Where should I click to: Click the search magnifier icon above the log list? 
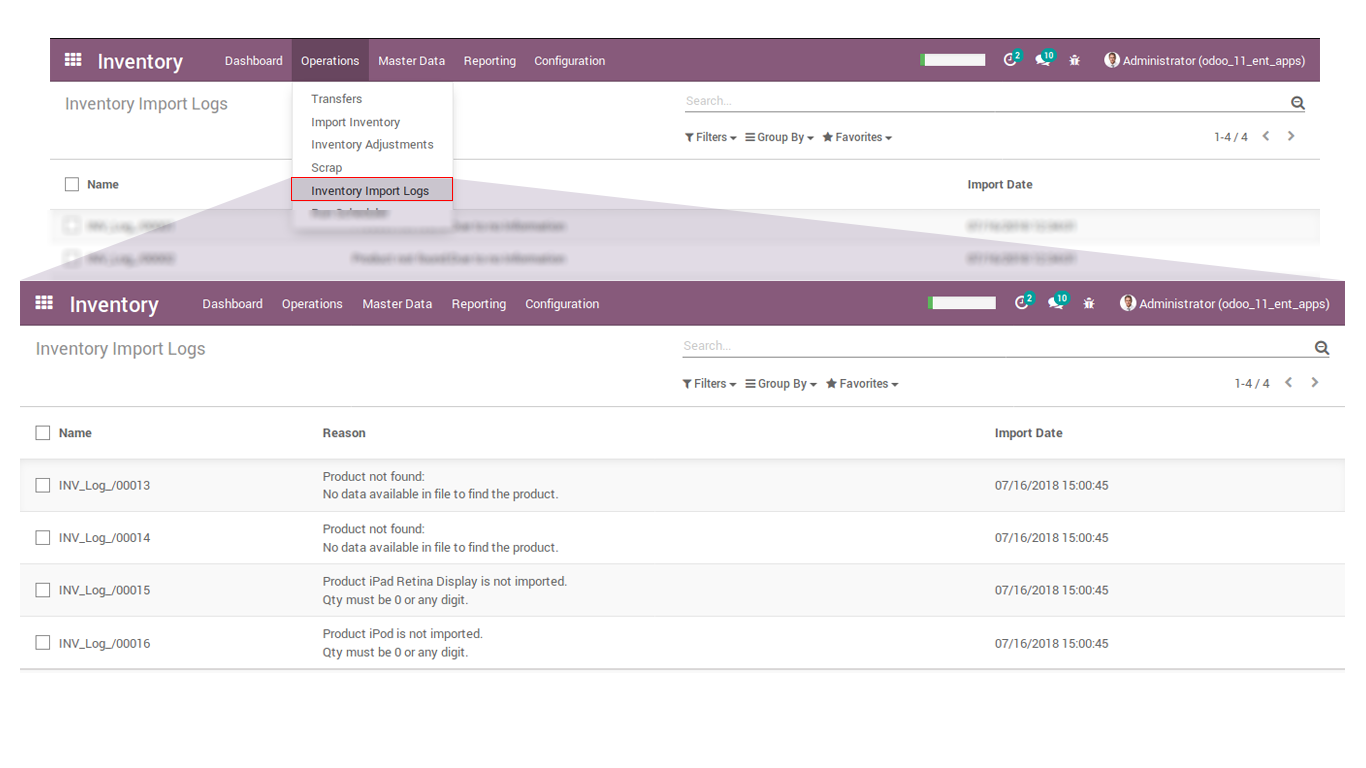1321,348
